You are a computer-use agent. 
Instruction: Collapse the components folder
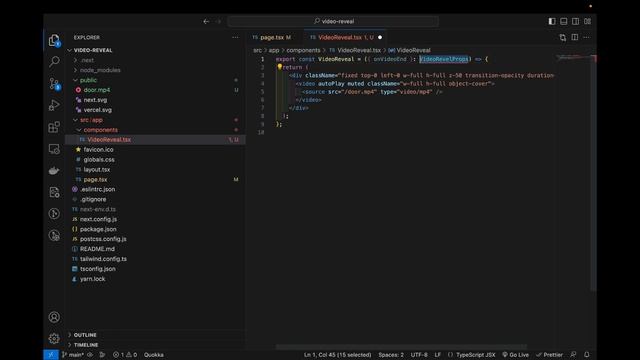pos(100,130)
